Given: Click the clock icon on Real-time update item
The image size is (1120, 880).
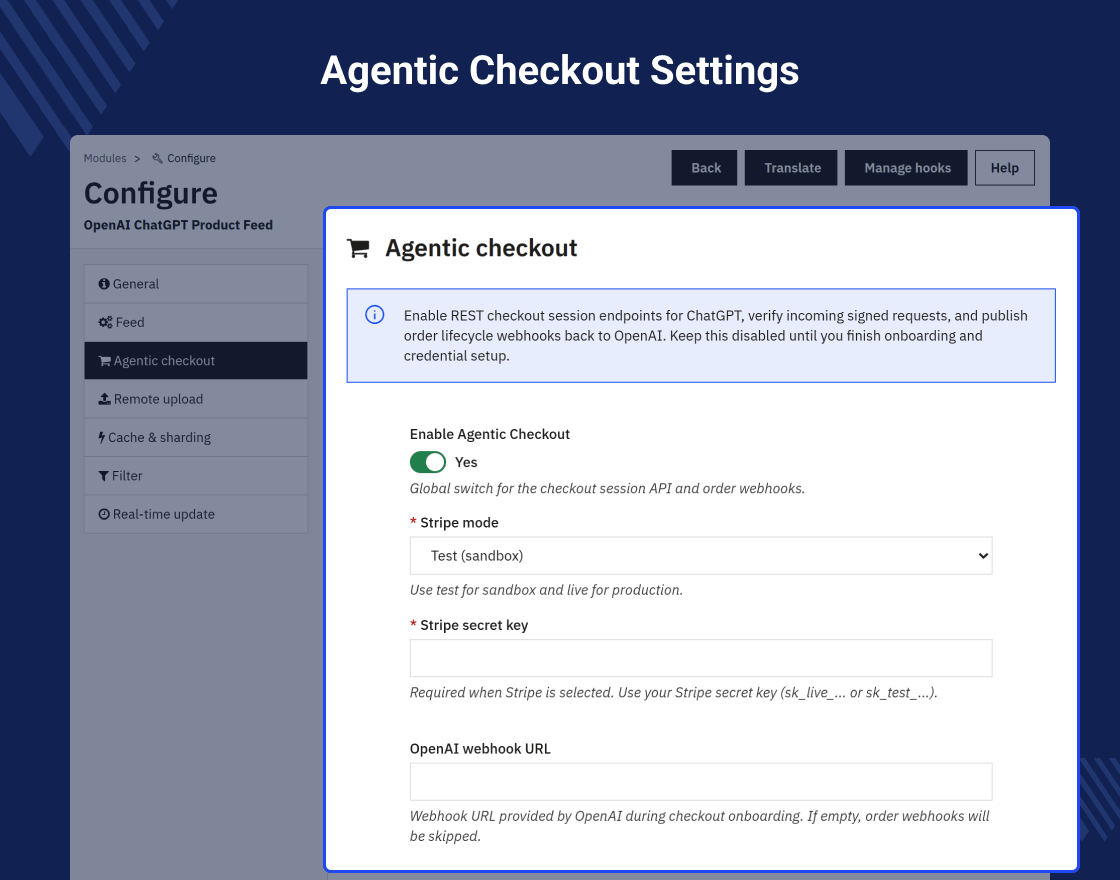Looking at the screenshot, I should point(104,514).
